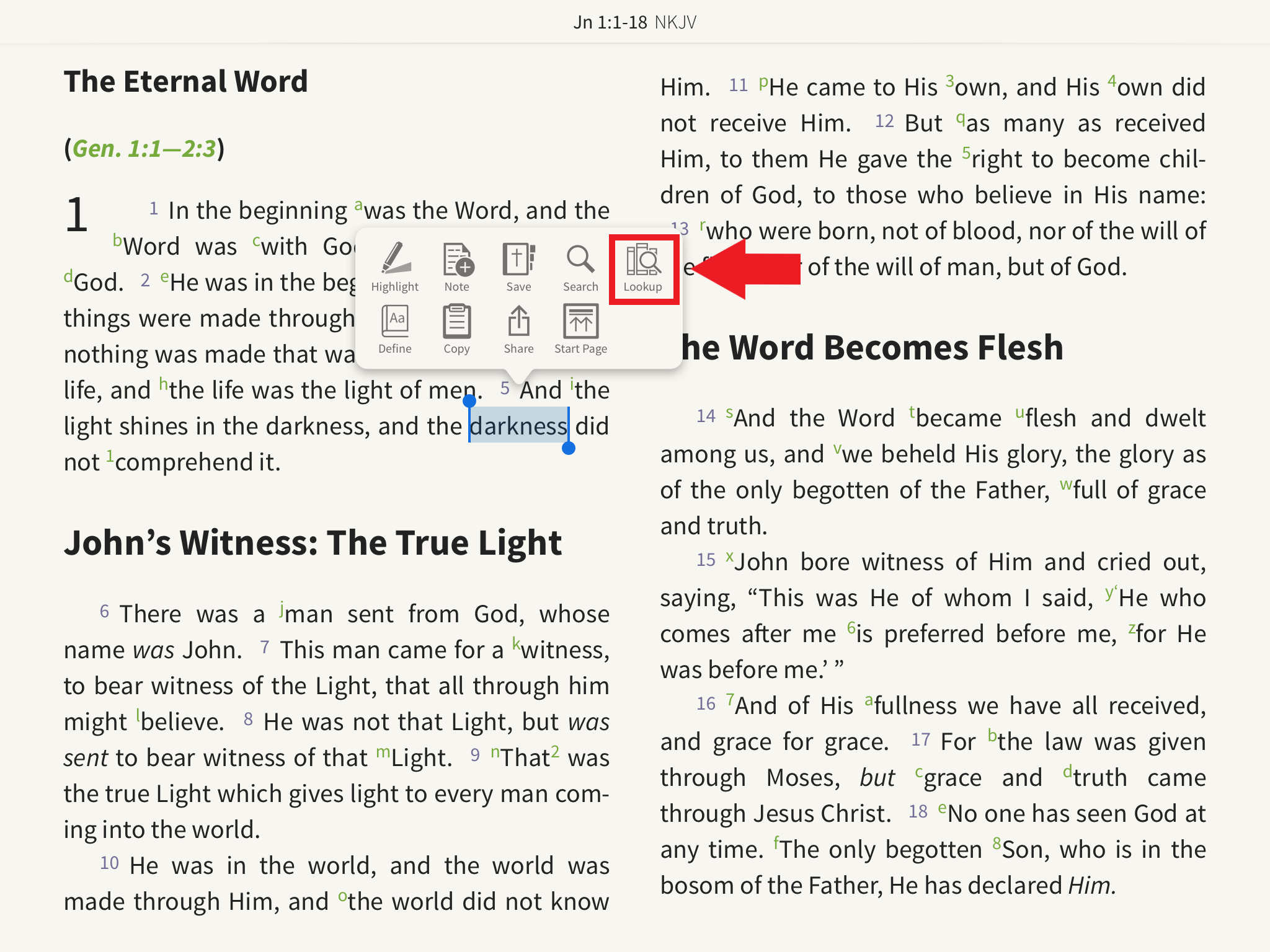This screenshot has height=952, width=1270.
Task: Open footnote 1 before comprehend
Action: point(110,456)
